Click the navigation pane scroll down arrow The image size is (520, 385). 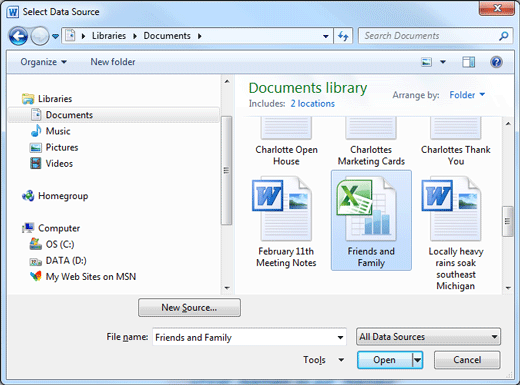click(x=227, y=288)
